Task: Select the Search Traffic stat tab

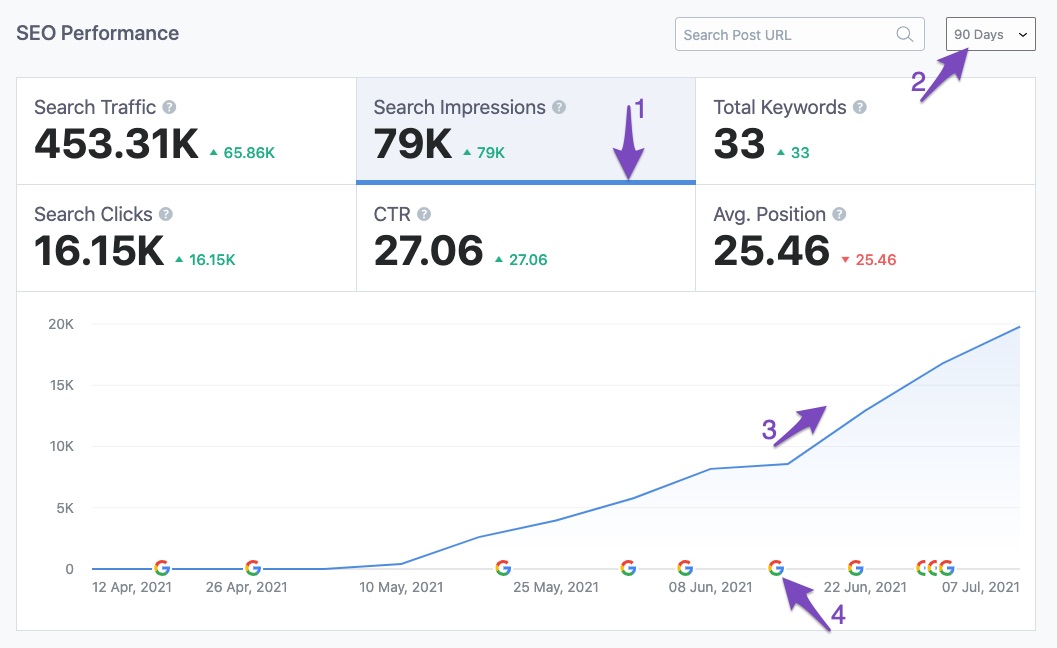Action: [x=186, y=131]
